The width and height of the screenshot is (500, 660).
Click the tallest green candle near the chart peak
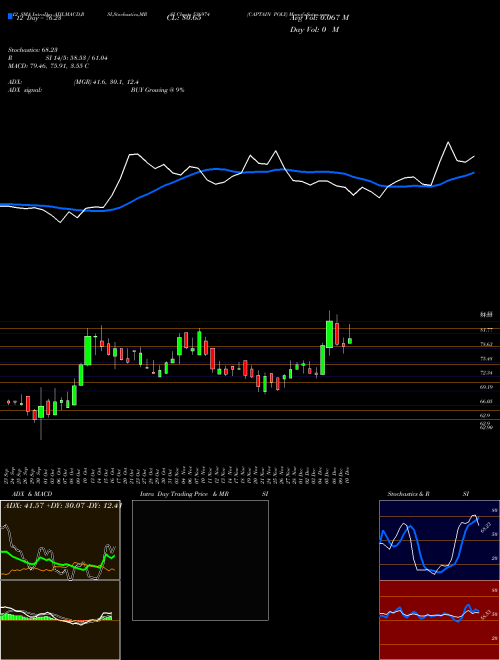(330, 334)
